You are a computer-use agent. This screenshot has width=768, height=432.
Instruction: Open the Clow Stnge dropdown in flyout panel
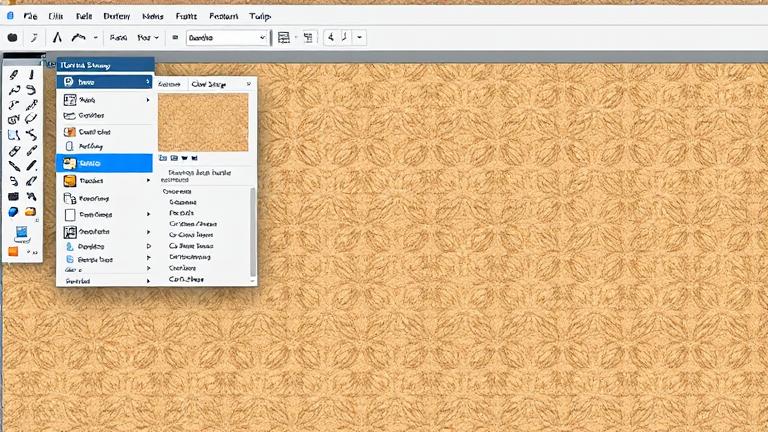(x=221, y=84)
